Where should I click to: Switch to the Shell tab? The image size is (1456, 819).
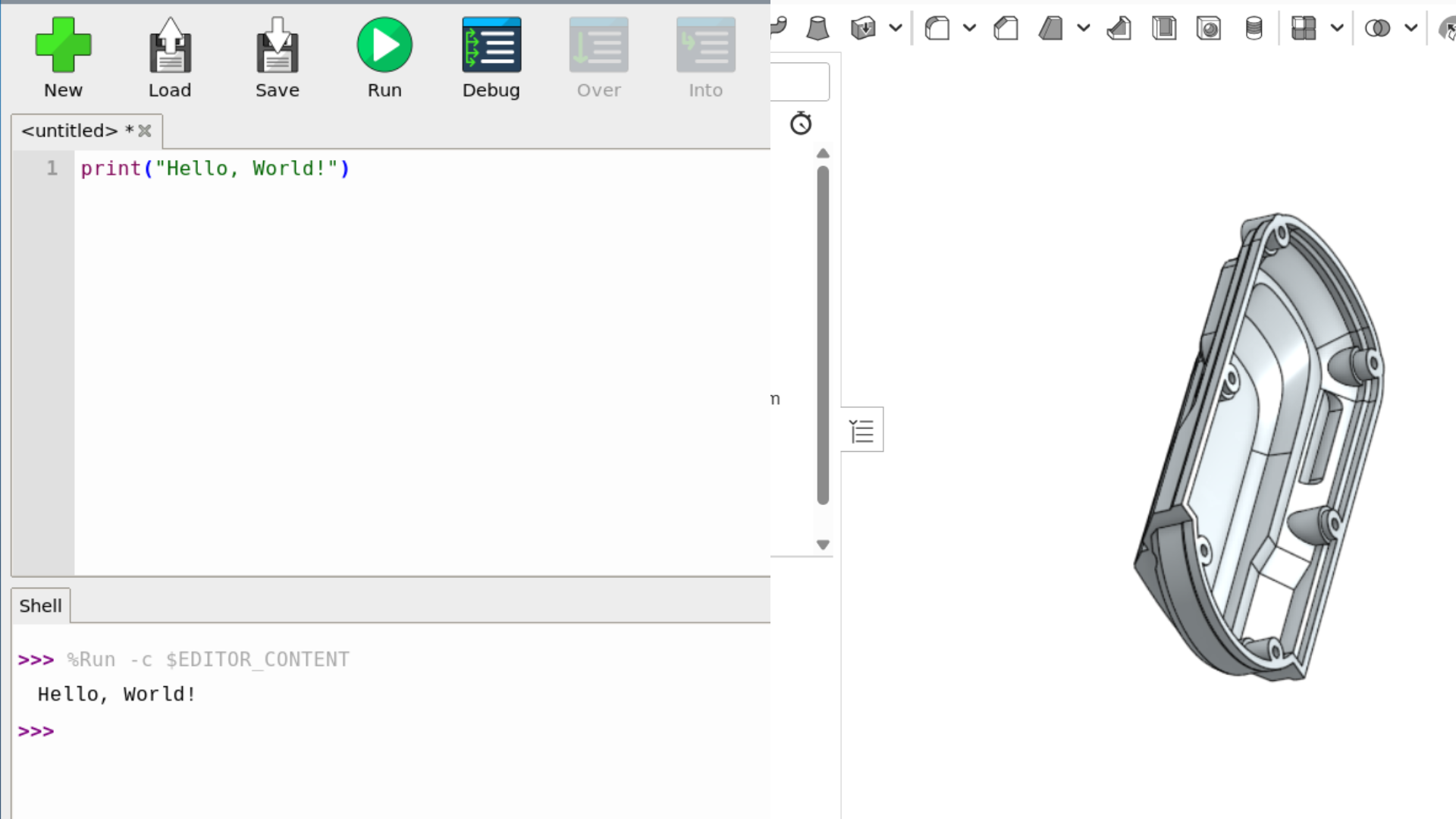(x=41, y=606)
